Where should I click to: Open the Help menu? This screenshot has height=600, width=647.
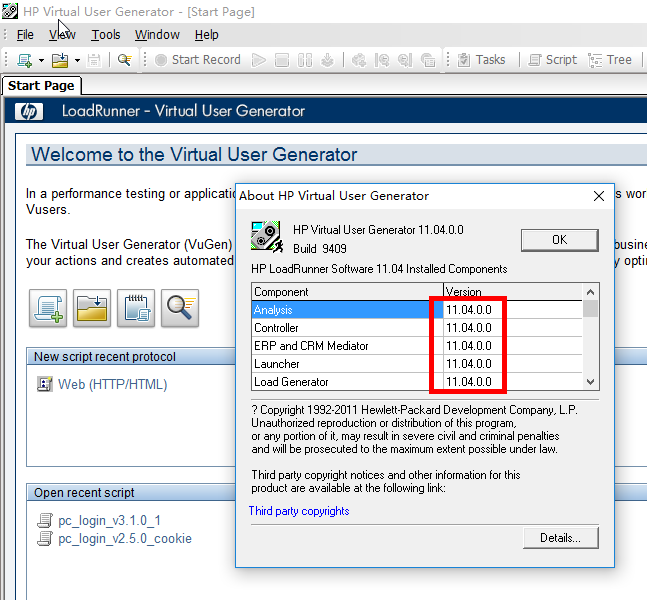click(207, 35)
